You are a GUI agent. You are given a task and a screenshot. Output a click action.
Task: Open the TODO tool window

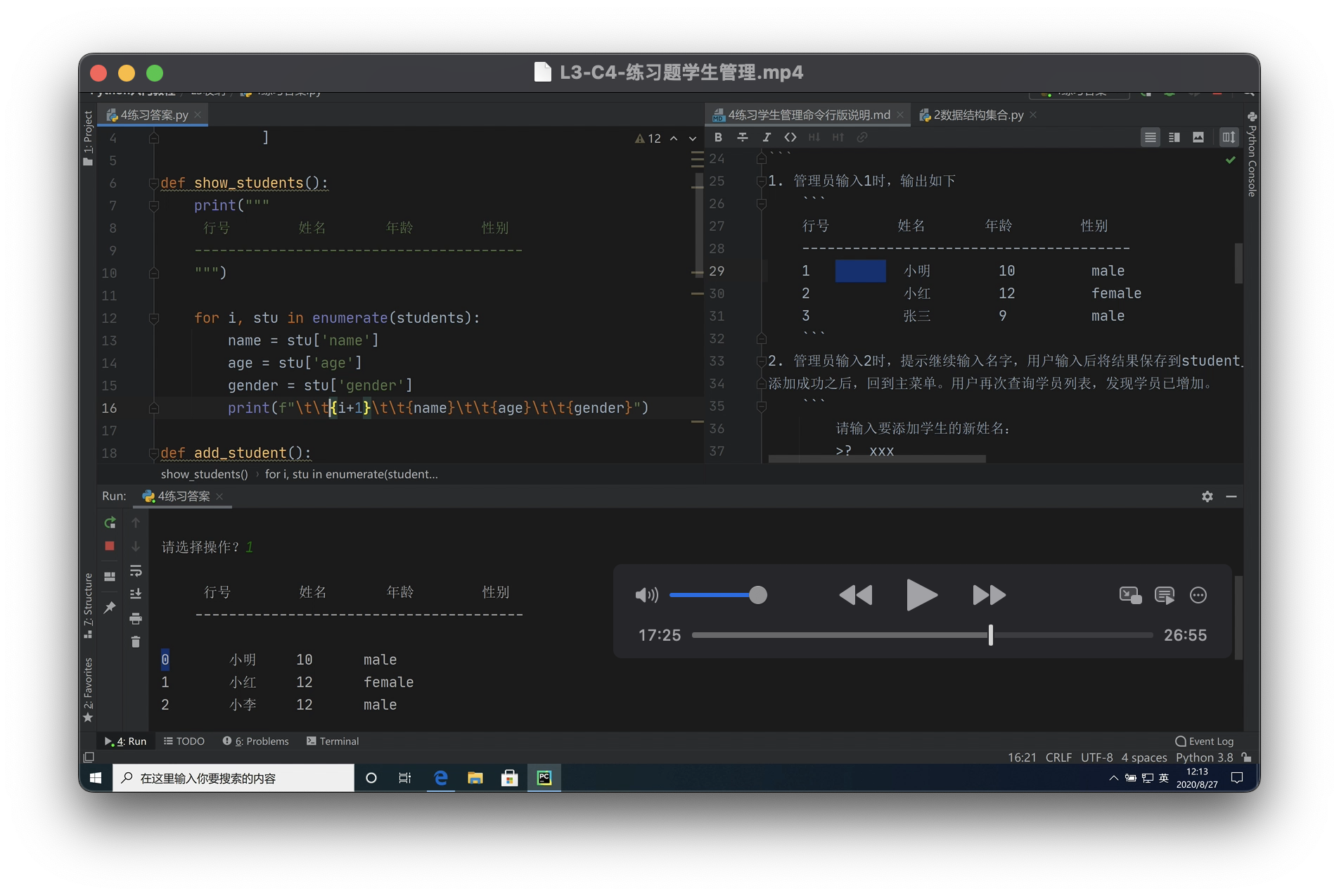tap(184, 741)
